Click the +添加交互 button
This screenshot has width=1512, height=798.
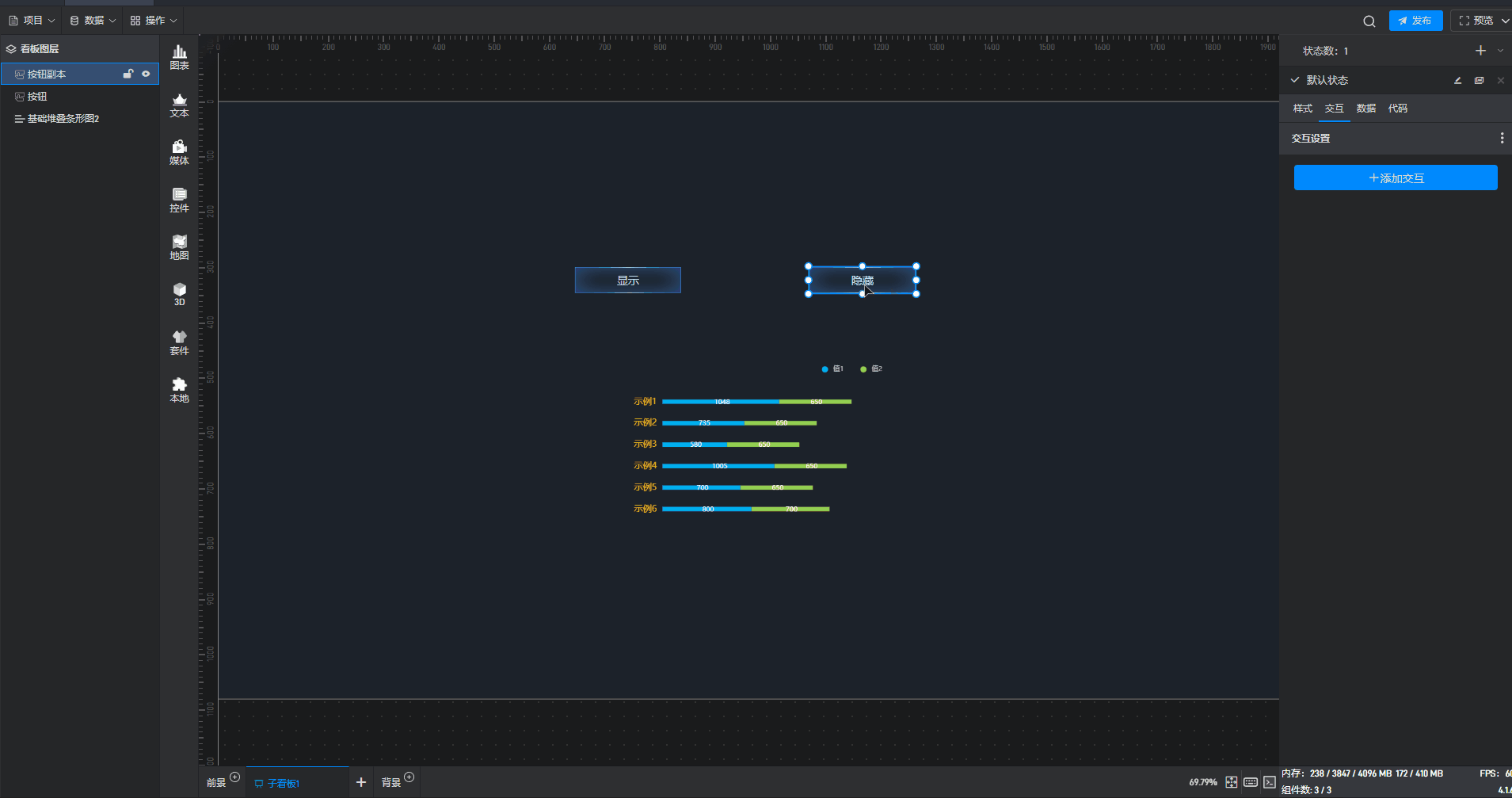pyautogui.click(x=1396, y=178)
